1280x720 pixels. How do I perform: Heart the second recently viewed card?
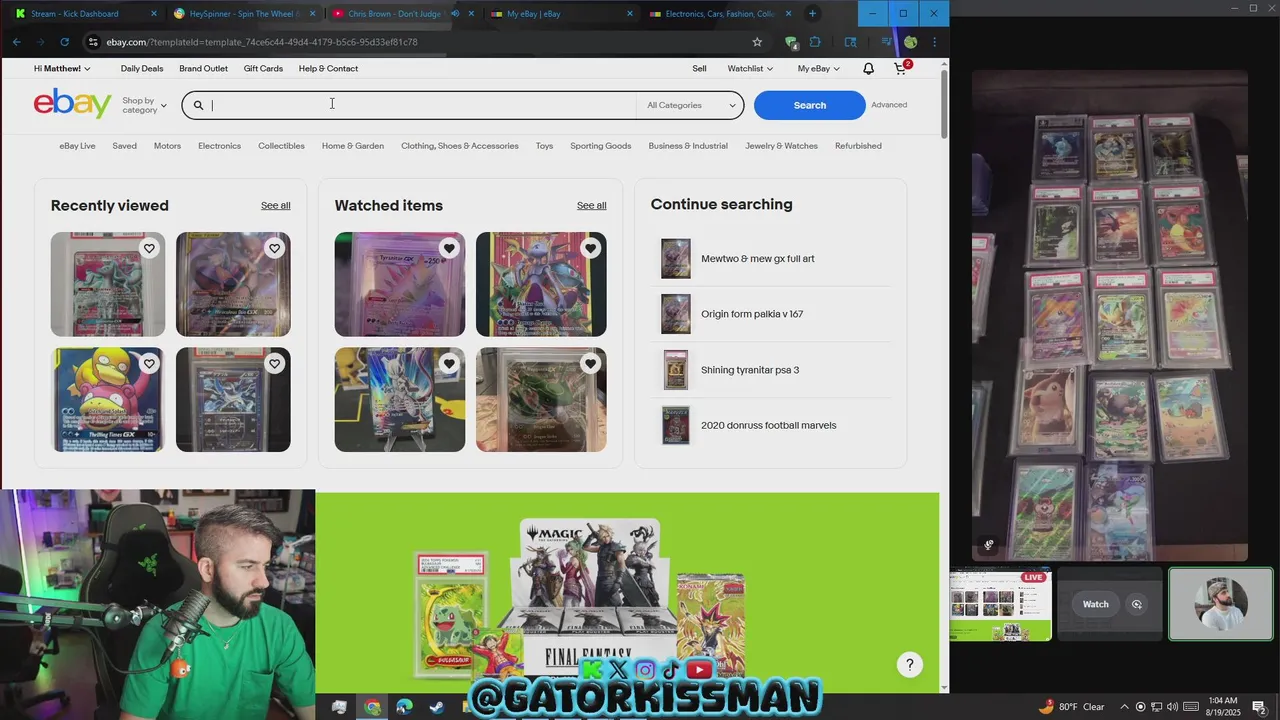274,248
